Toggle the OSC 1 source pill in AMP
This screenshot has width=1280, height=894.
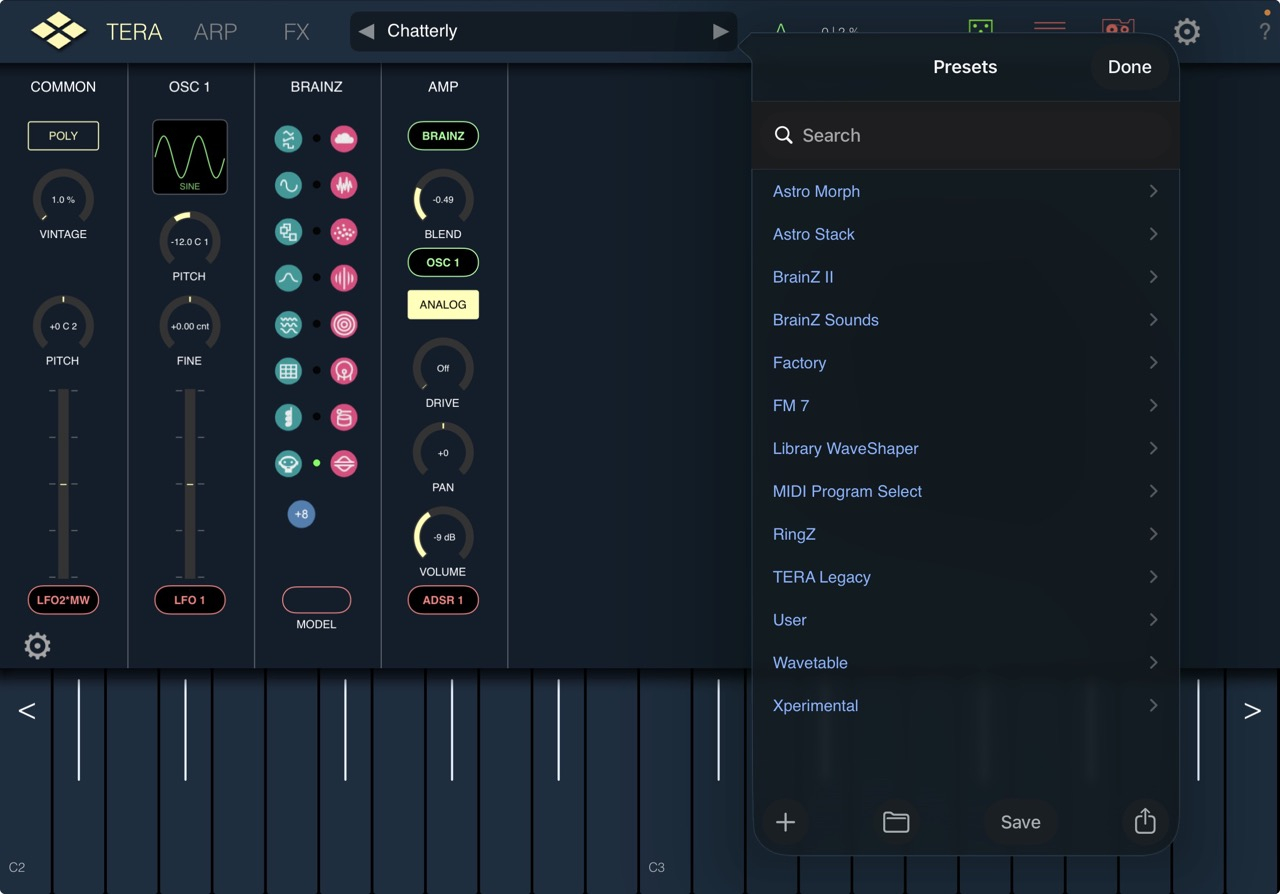[x=443, y=263]
